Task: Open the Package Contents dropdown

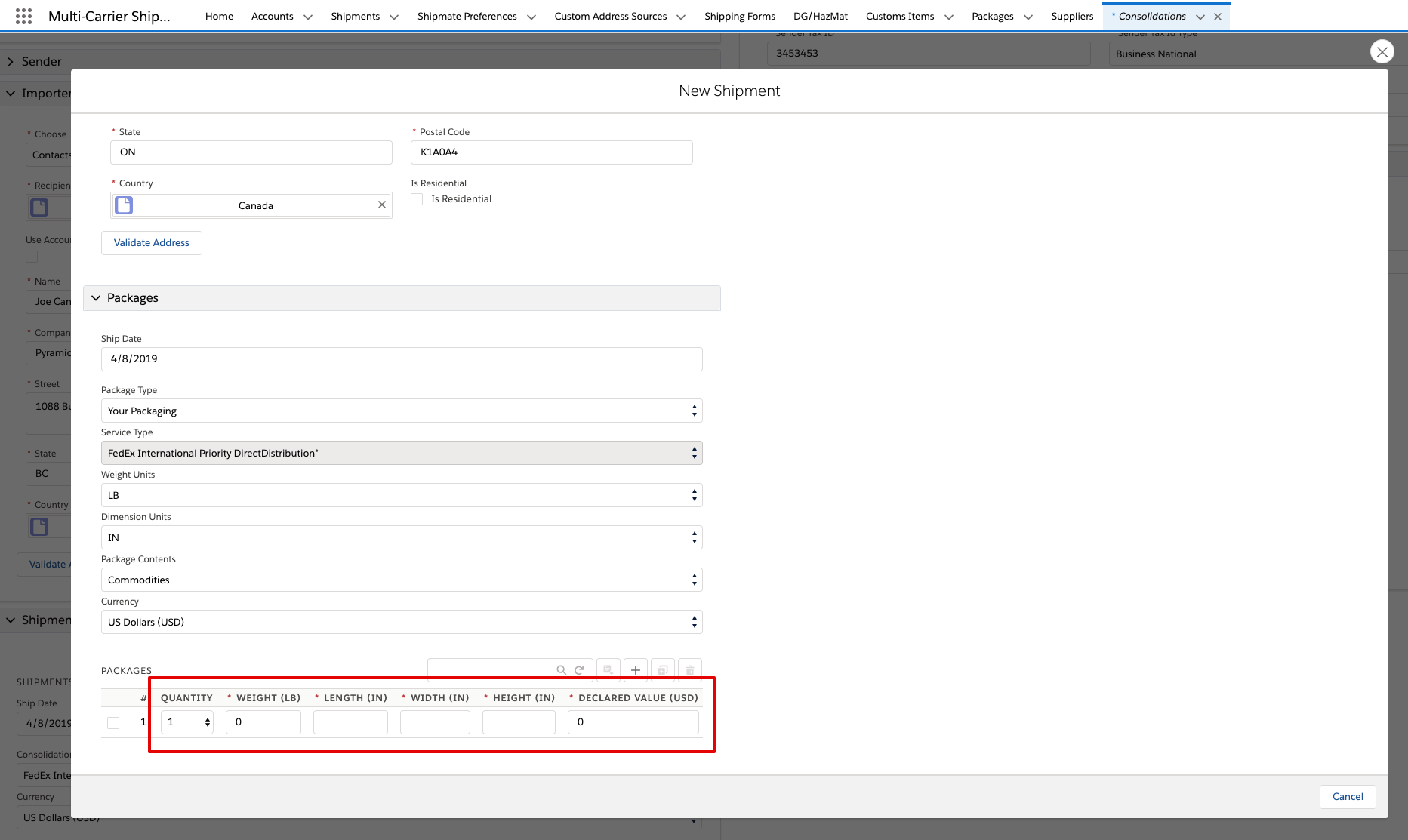Action: [x=402, y=580]
